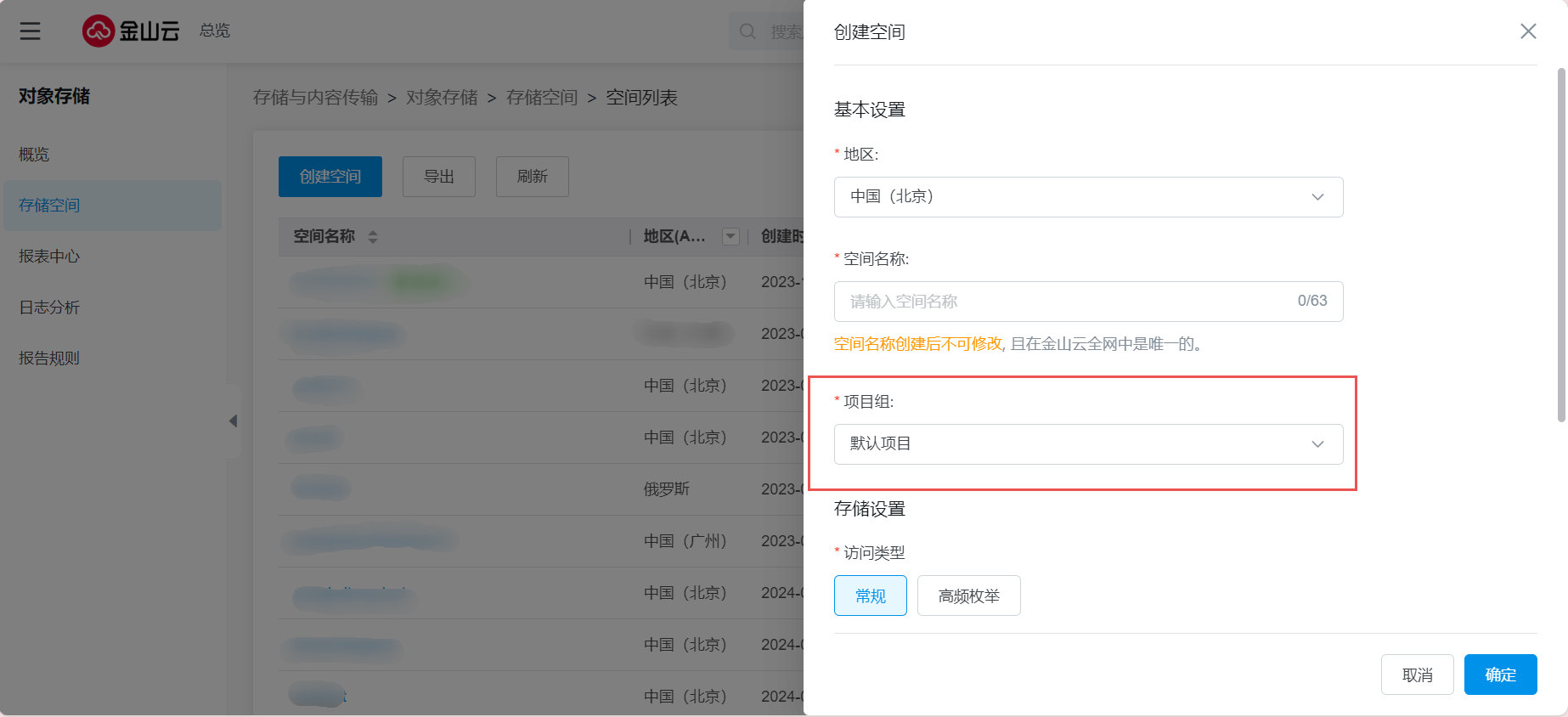Click the search magnifier icon
Screen dimensions: 1568x717
click(747, 31)
